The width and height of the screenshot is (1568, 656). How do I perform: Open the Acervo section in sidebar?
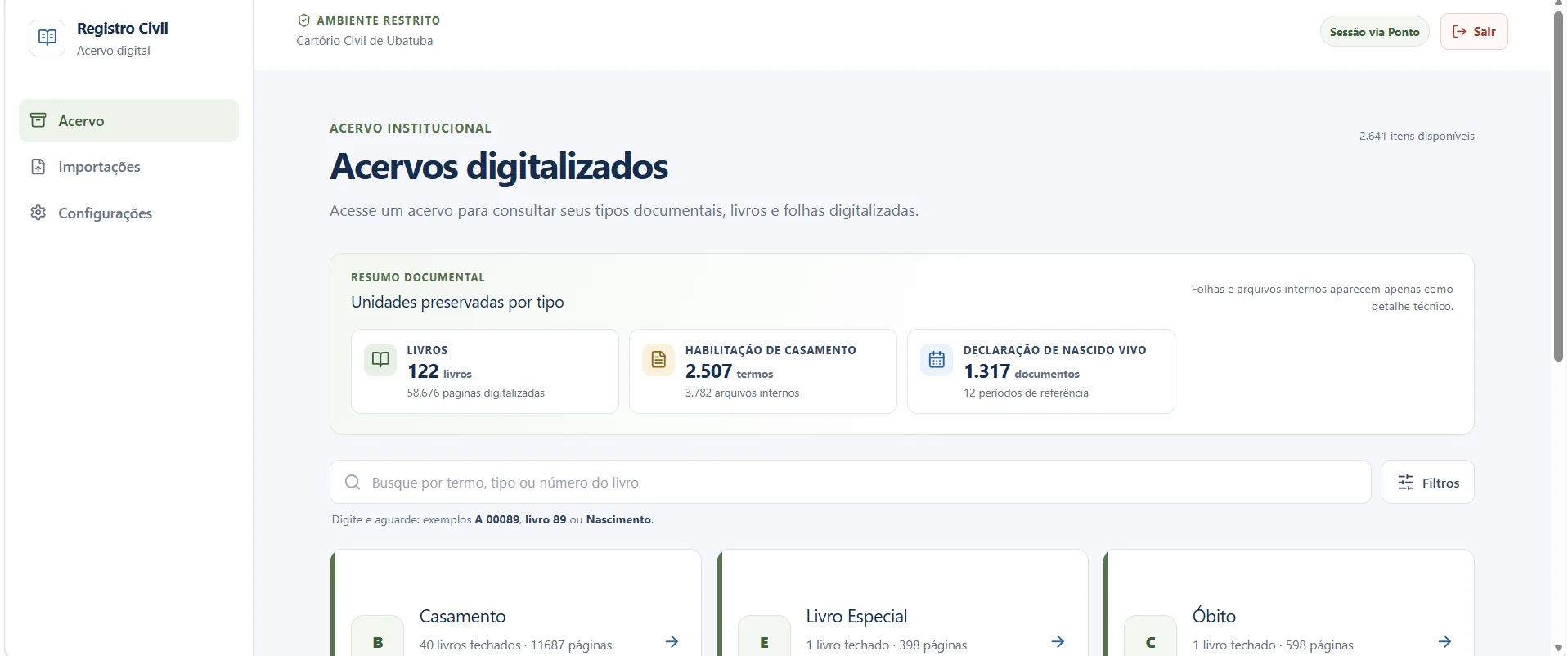129,120
